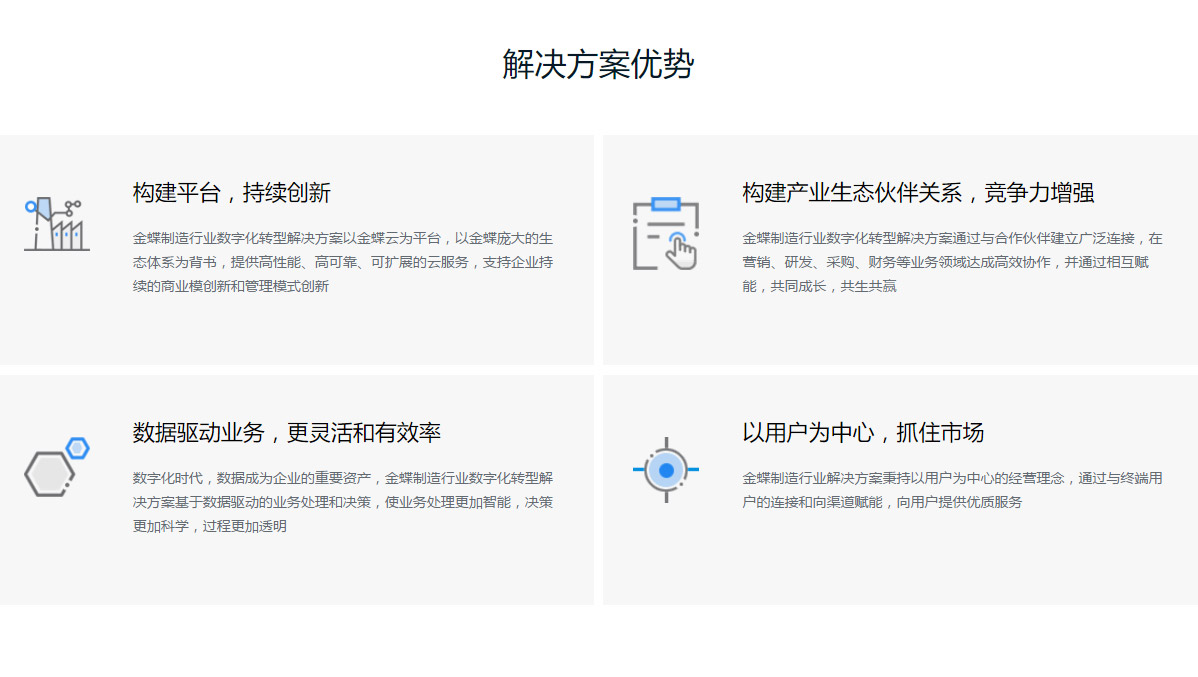1198x677 pixels.
Task: Click the paragraph beginning 数字化时代，数据成为企业的重要资产
Action: tap(343, 502)
